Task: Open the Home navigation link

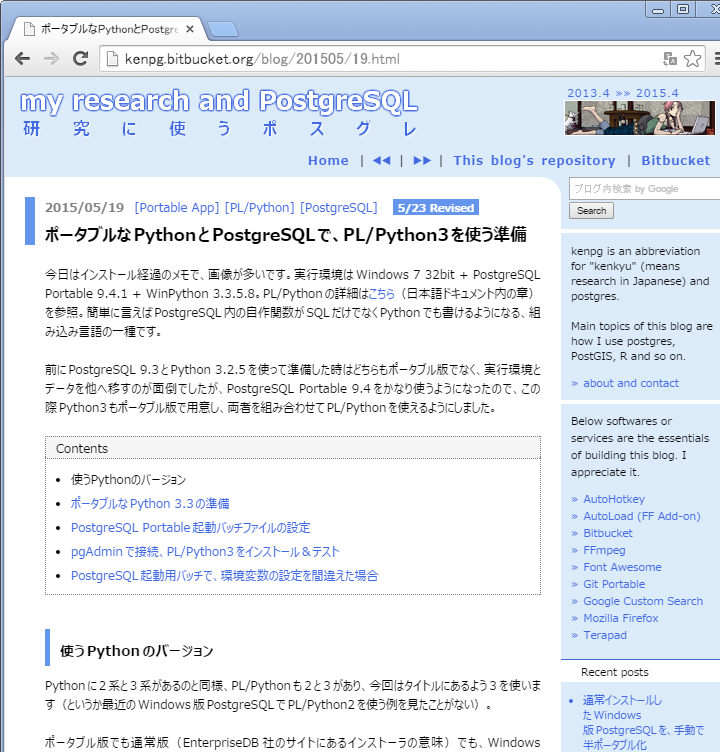Action: tap(328, 161)
